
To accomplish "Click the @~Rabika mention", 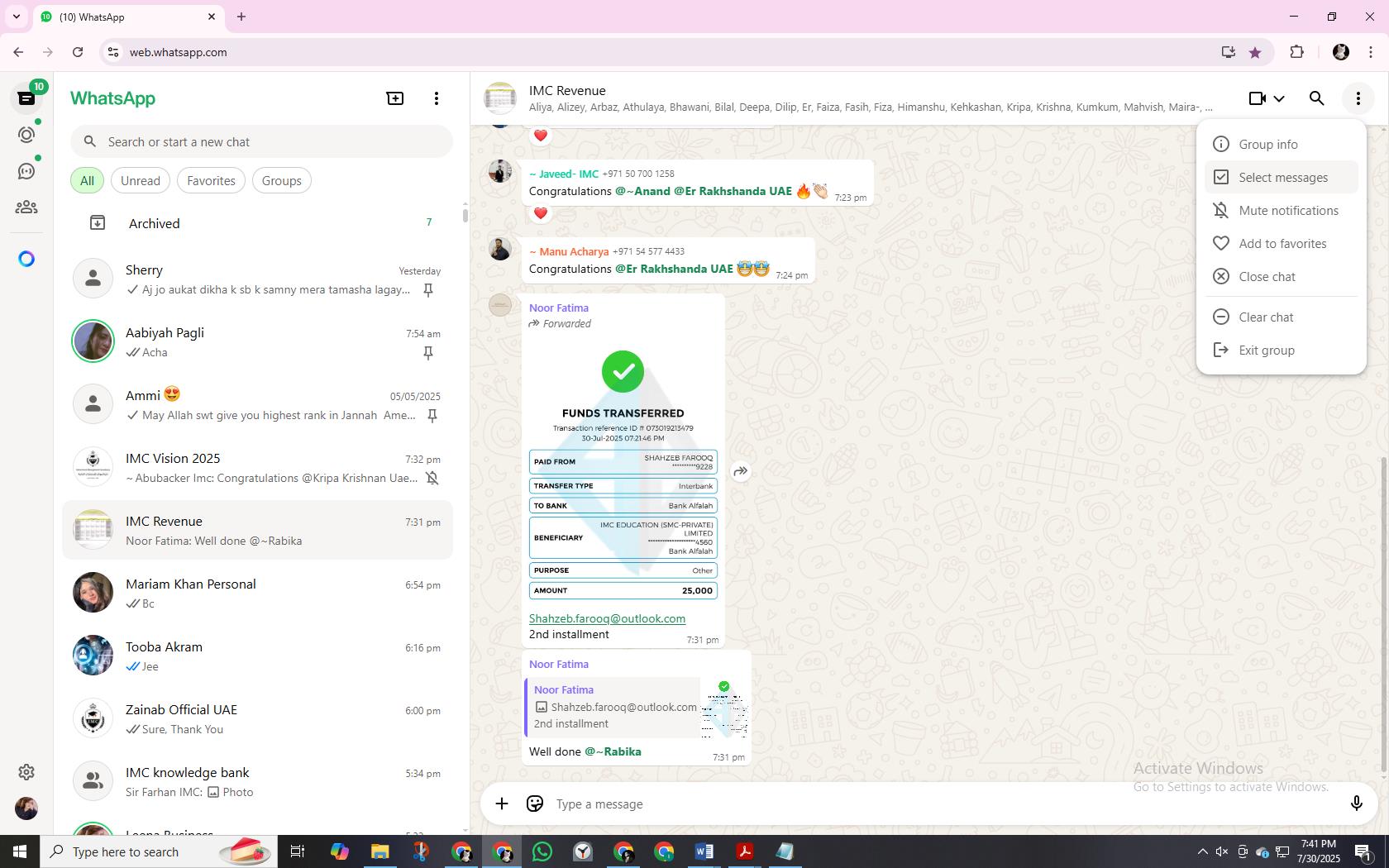I will [613, 751].
